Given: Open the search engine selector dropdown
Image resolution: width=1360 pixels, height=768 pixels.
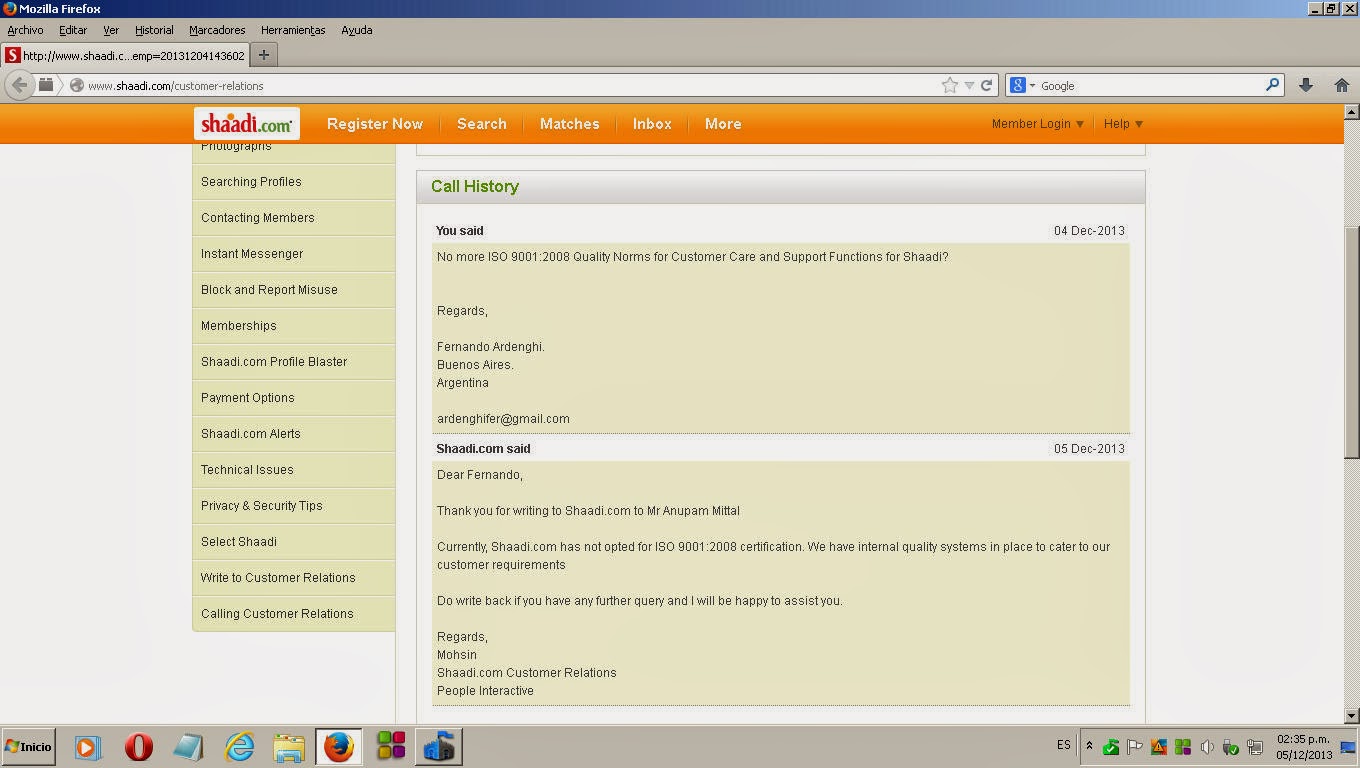Looking at the screenshot, I should pyautogui.click(x=1022, y=86).
